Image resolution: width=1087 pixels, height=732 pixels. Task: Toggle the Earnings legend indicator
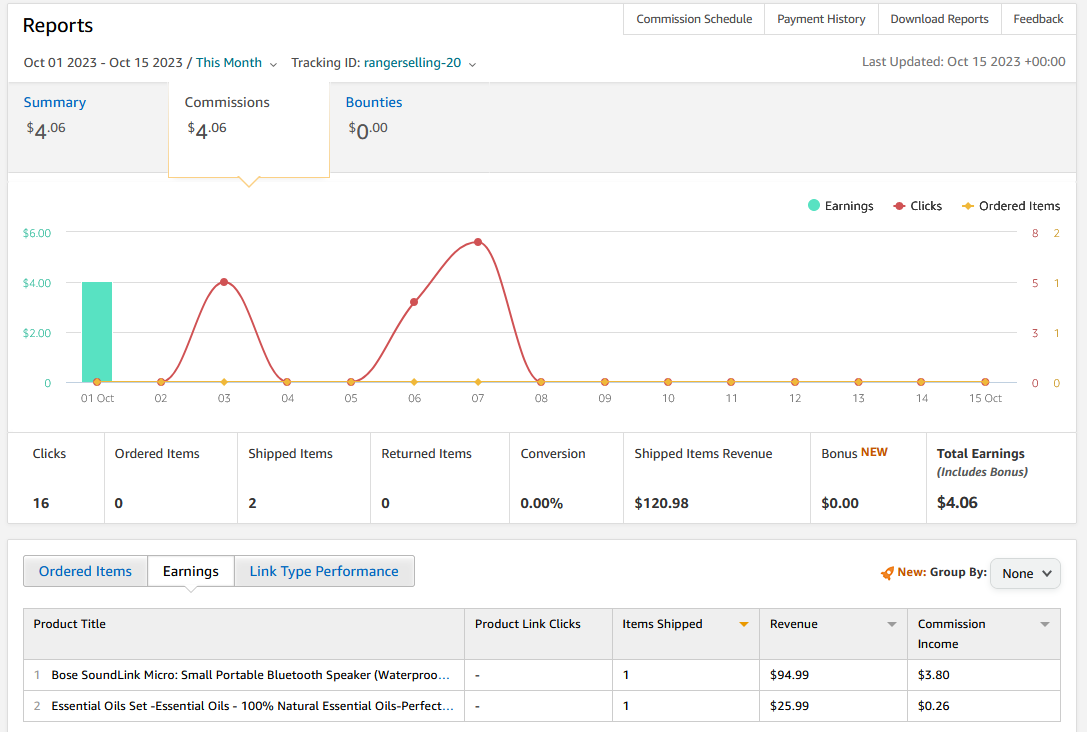point(814,205)
